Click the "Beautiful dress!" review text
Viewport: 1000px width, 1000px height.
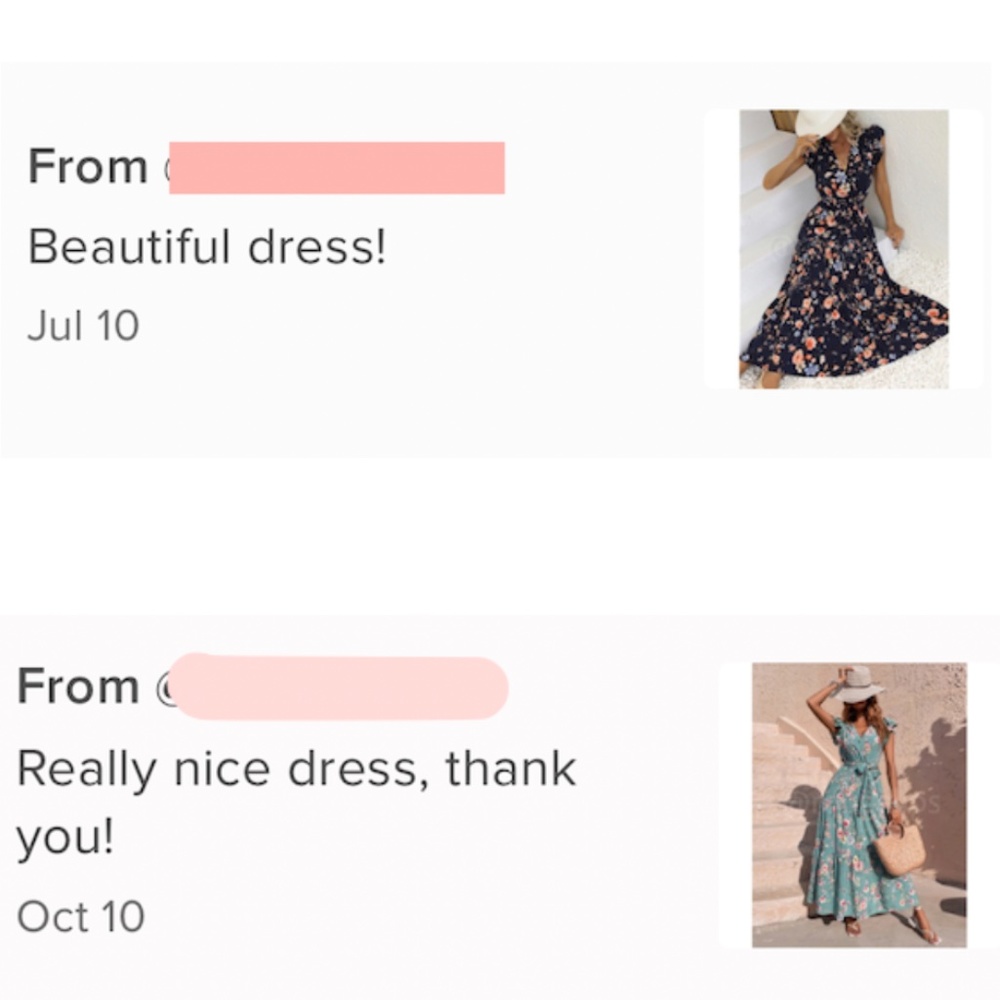(x=207, y=247)
